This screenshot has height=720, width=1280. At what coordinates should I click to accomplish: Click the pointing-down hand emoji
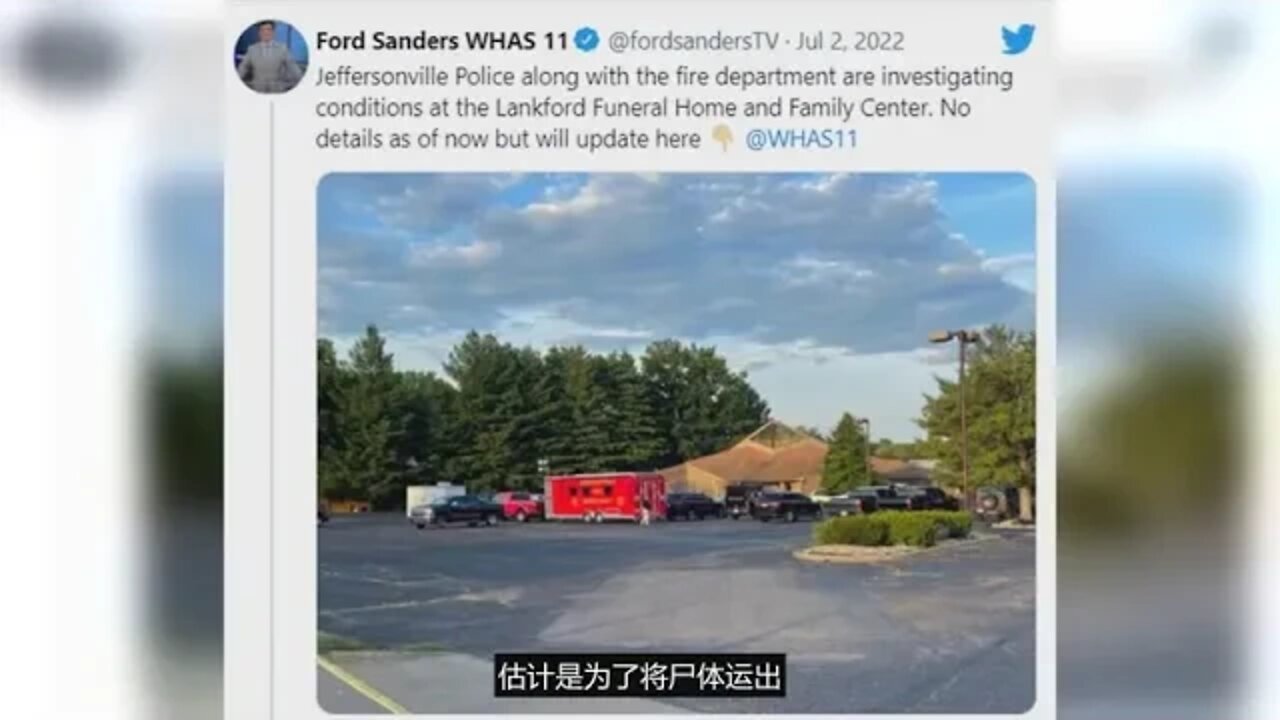pyautogui.click(x=722, y=138)
